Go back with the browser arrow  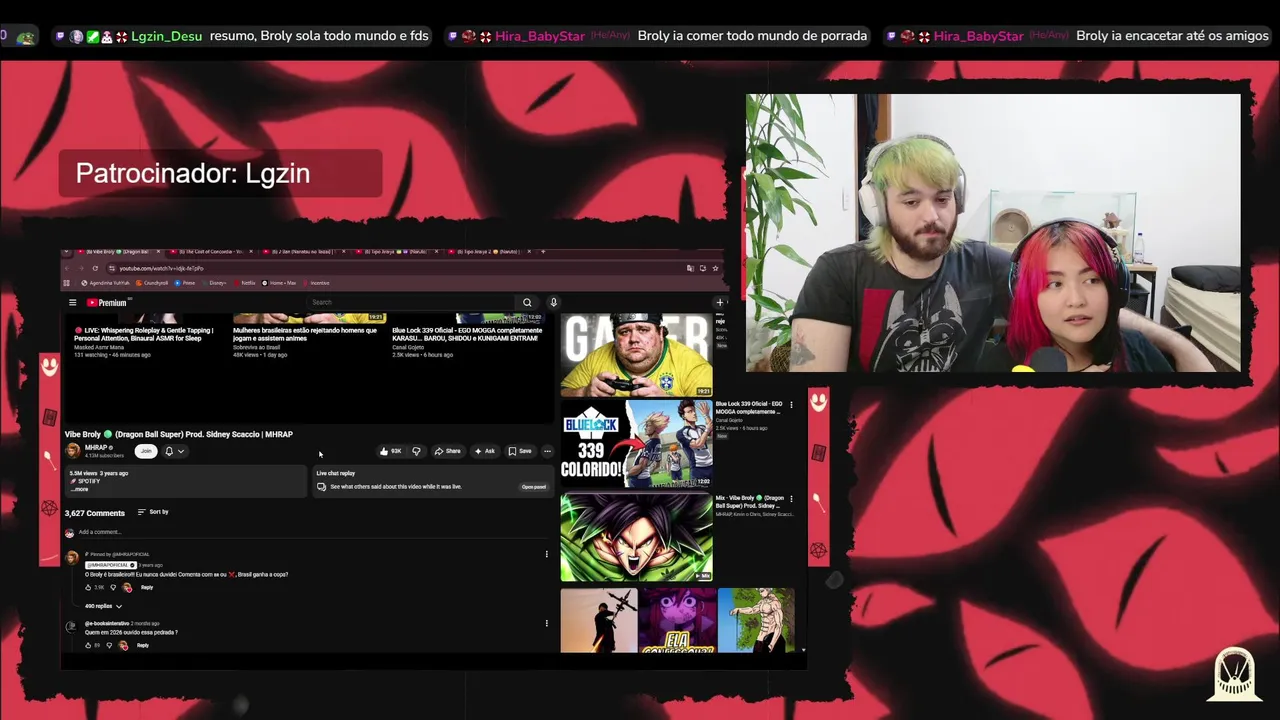67,268
